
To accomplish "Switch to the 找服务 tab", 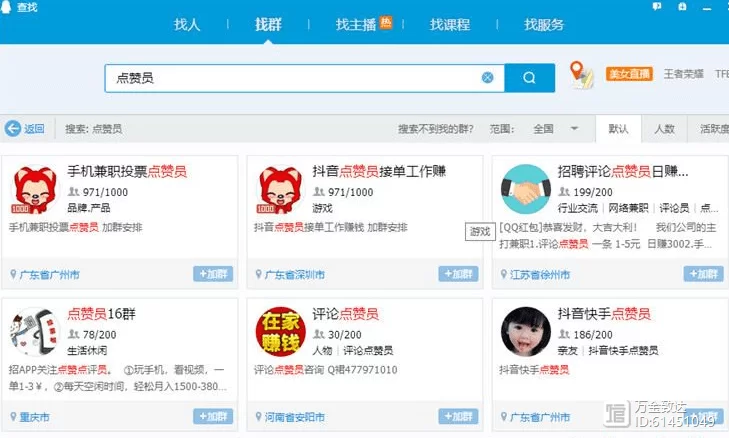I will [543, 24].
